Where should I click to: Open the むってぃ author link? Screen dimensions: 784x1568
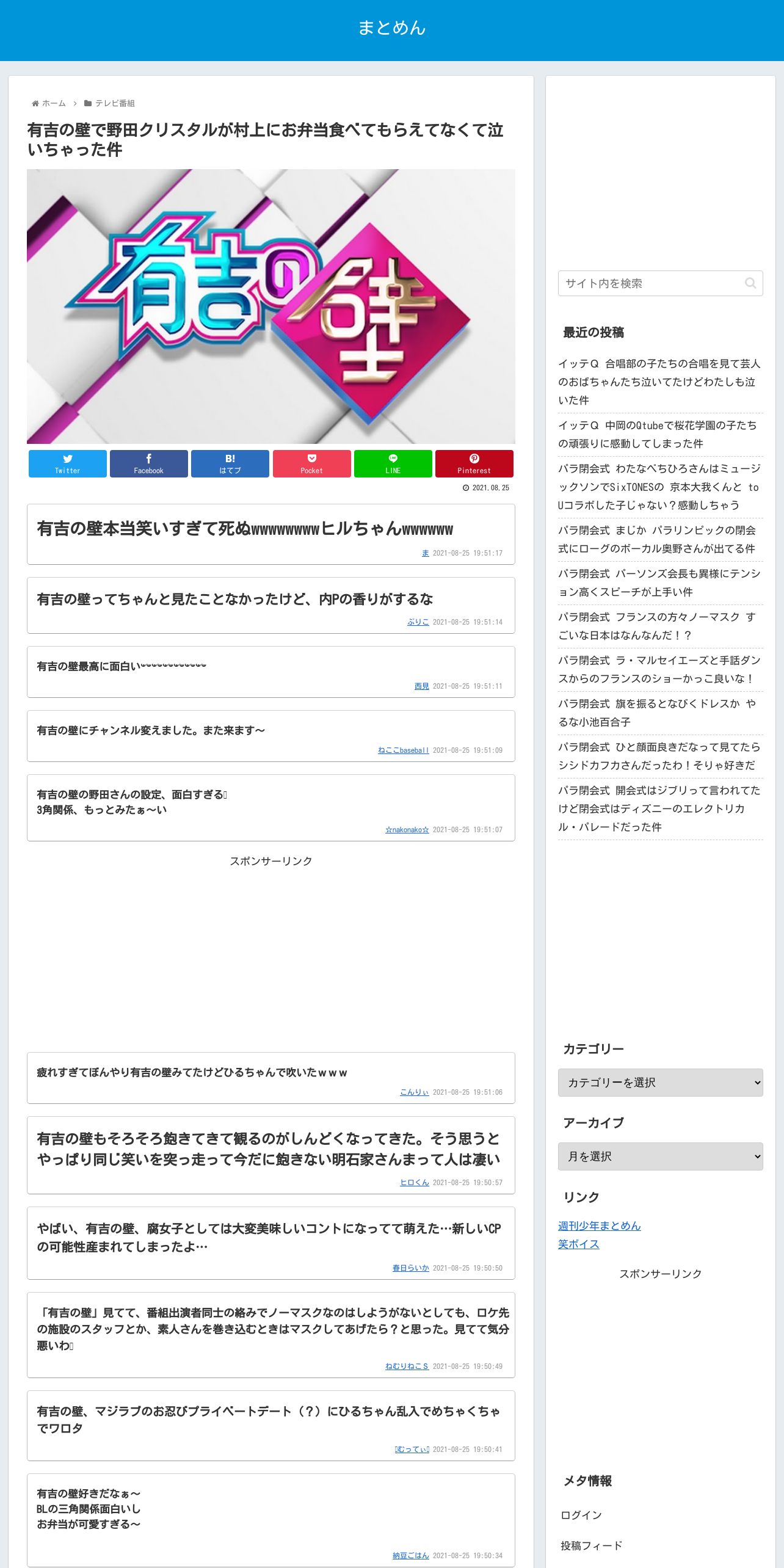click(412, 1450)
